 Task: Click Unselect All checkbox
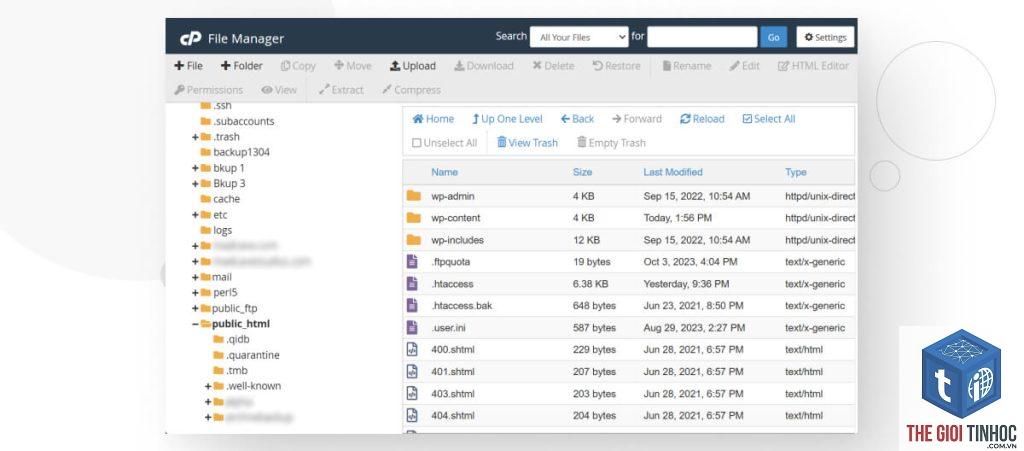point(417,143)
